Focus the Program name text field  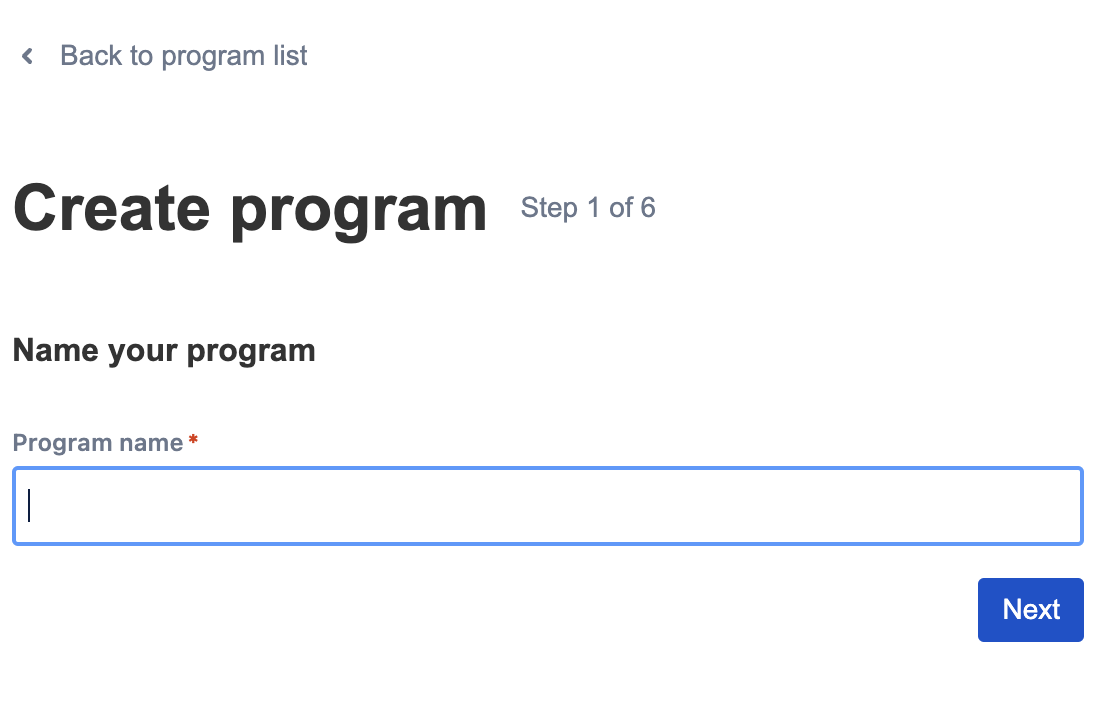(547, 506)
